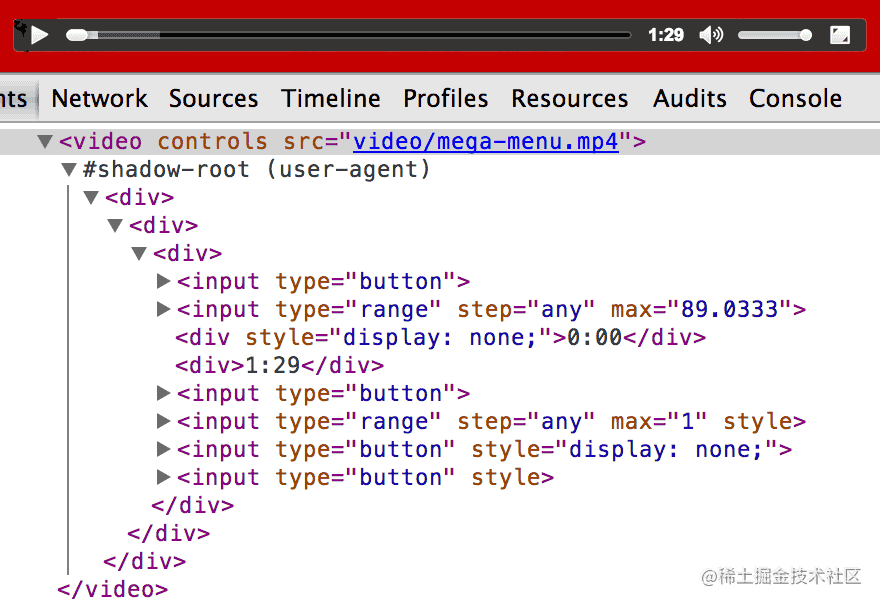Click the 1:29 time display in player

coord(666,35)
